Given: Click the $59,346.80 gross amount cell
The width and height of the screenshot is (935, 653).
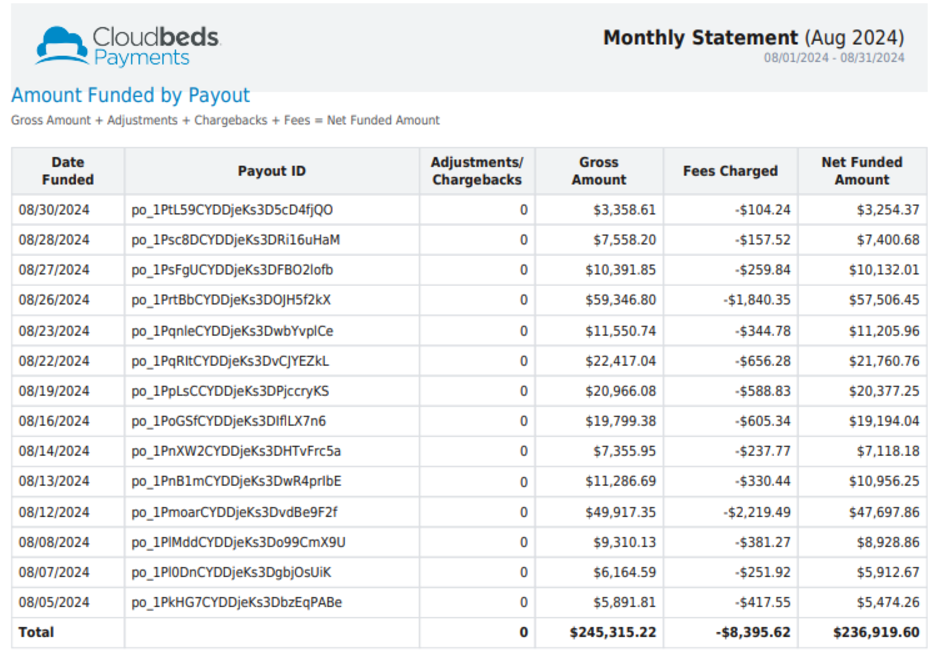Looking at the screenshot, I should coord(621,300).
